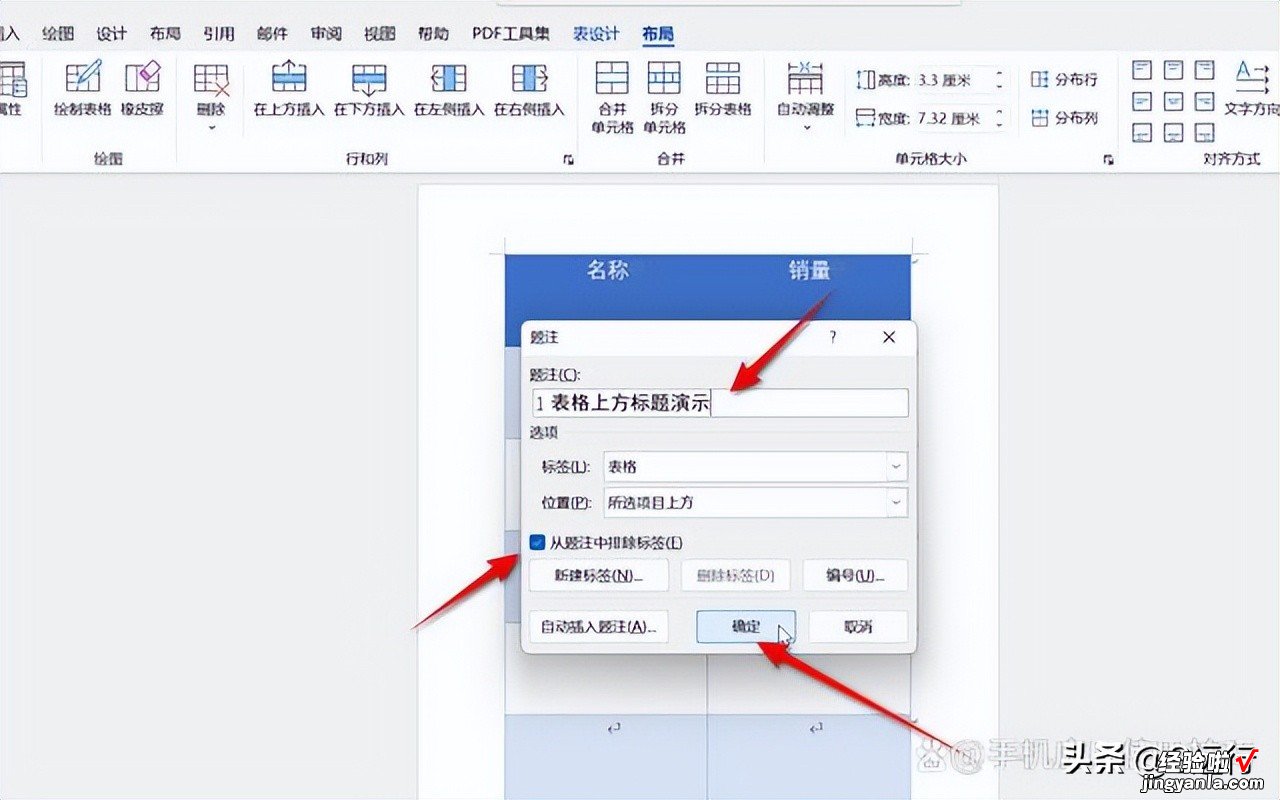The height and width of the screenshot is (800, 1280).
Task: Open the 行和列 group dialog launcher
Action: click(x=568, y=160)
